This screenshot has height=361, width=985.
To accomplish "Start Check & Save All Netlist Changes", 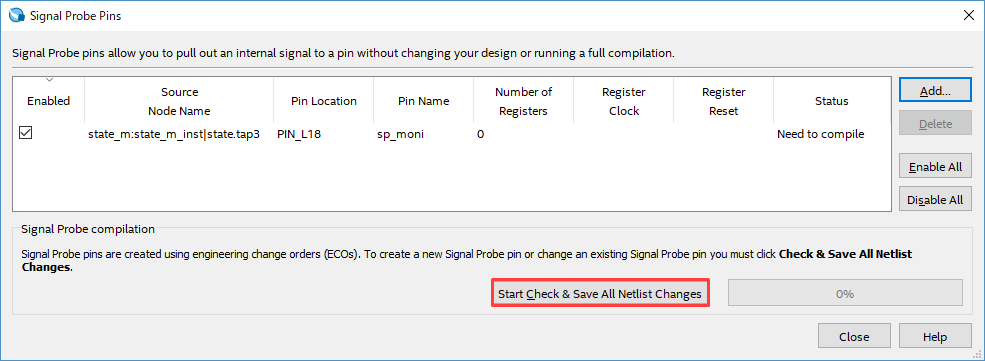I will pos(600,293).
